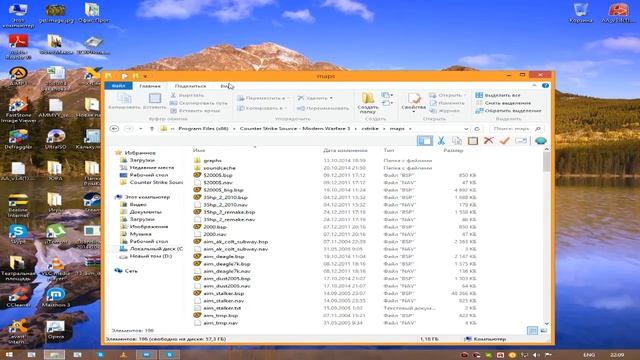The image size is (640, 360).
Task: Click the red X delete icon in toolbar
Action: 489,141
